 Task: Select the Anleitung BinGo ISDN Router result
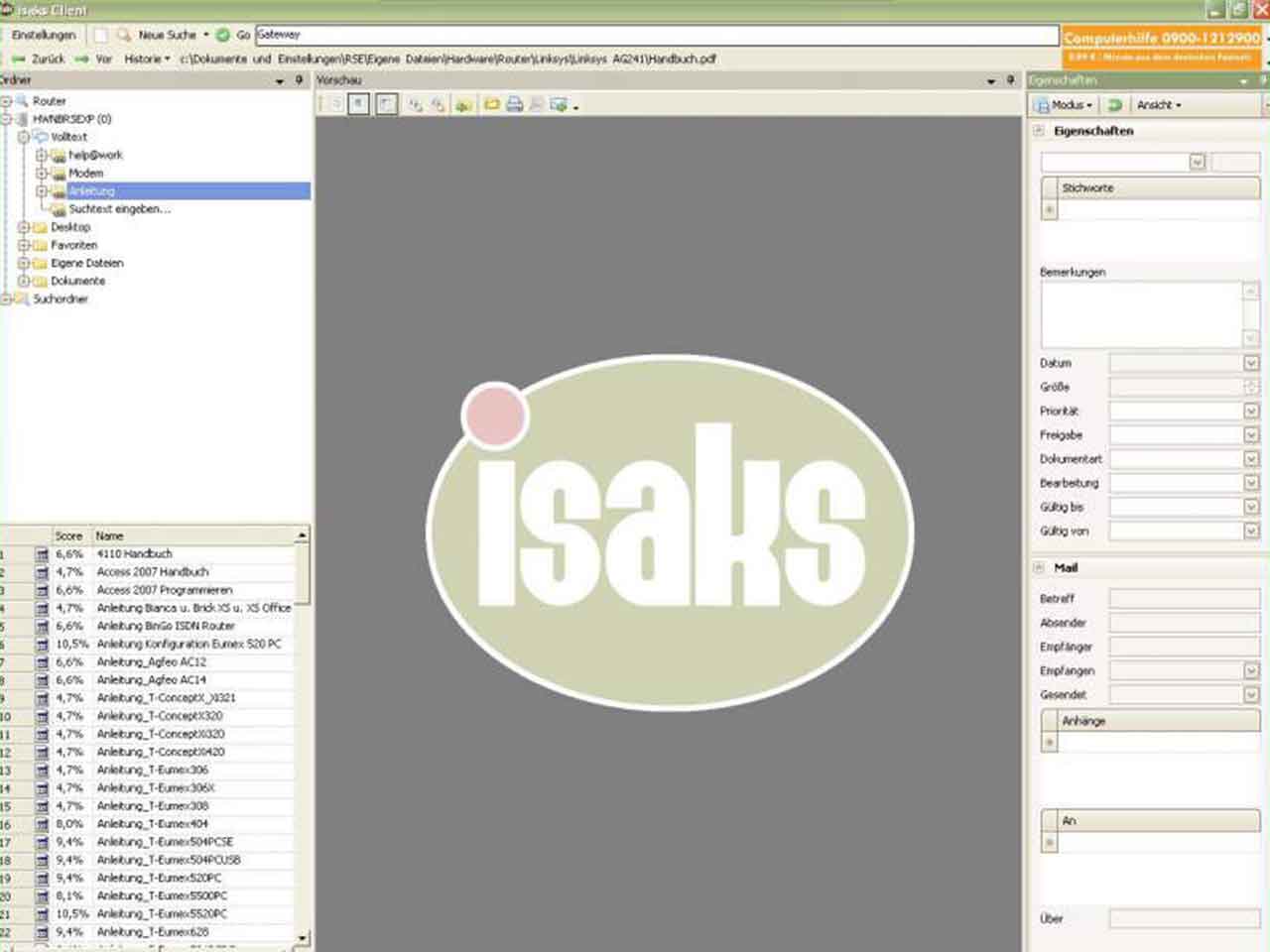[166, 626]
